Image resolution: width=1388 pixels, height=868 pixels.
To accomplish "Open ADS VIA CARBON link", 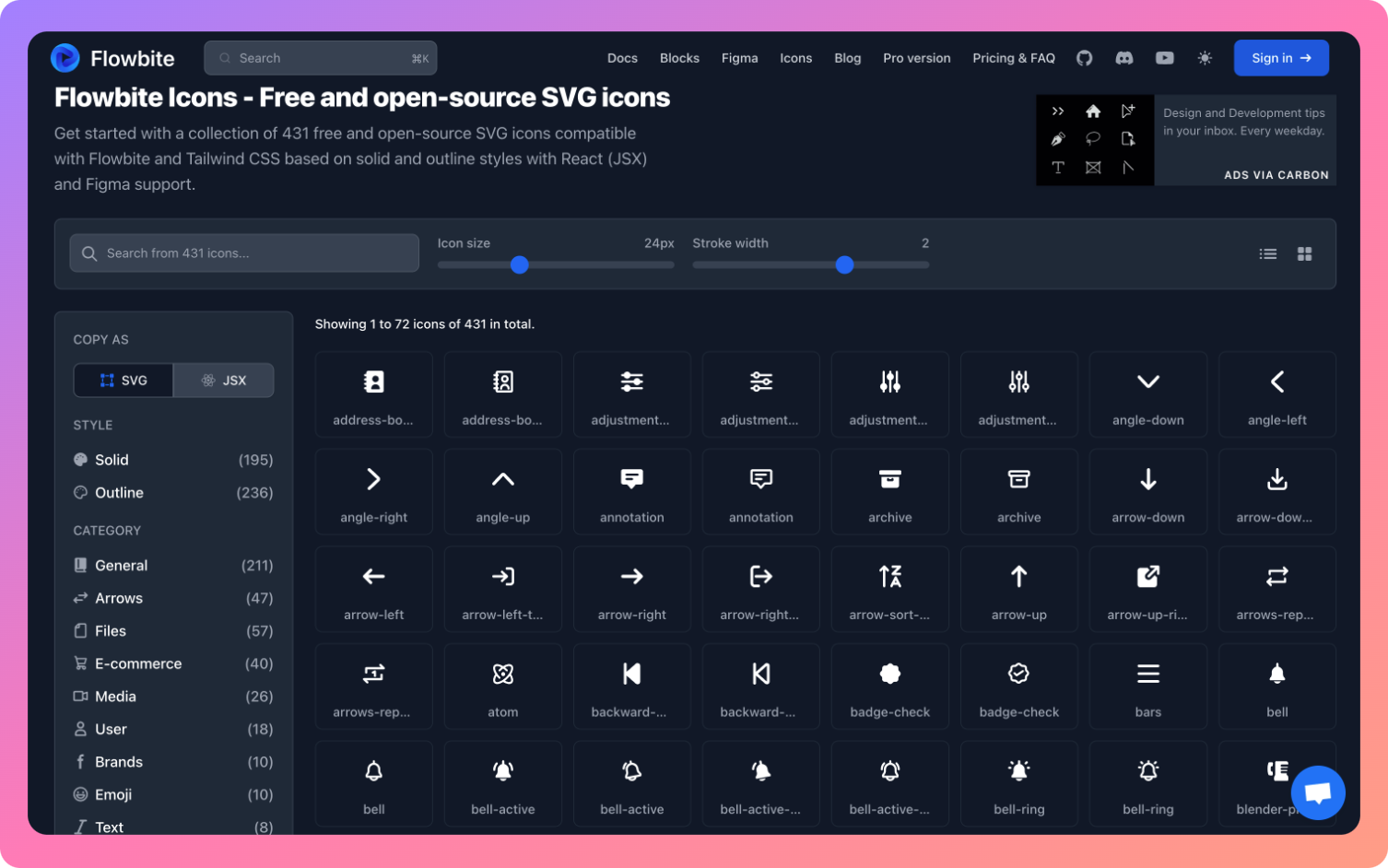I will click(x=1276, y=175).
